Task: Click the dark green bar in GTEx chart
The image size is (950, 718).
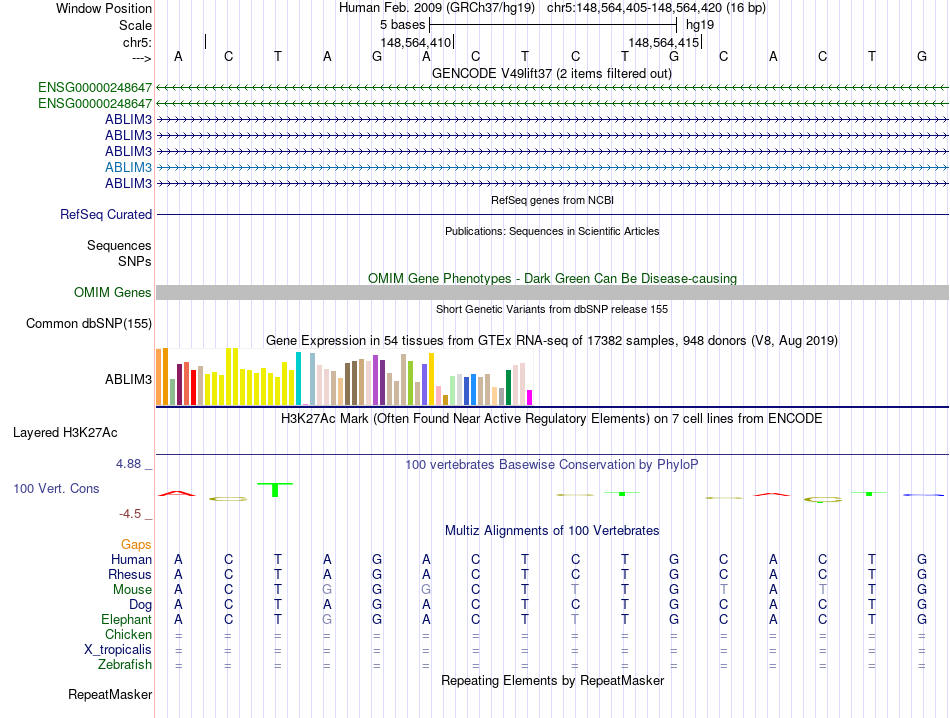Action: [508, 388]
